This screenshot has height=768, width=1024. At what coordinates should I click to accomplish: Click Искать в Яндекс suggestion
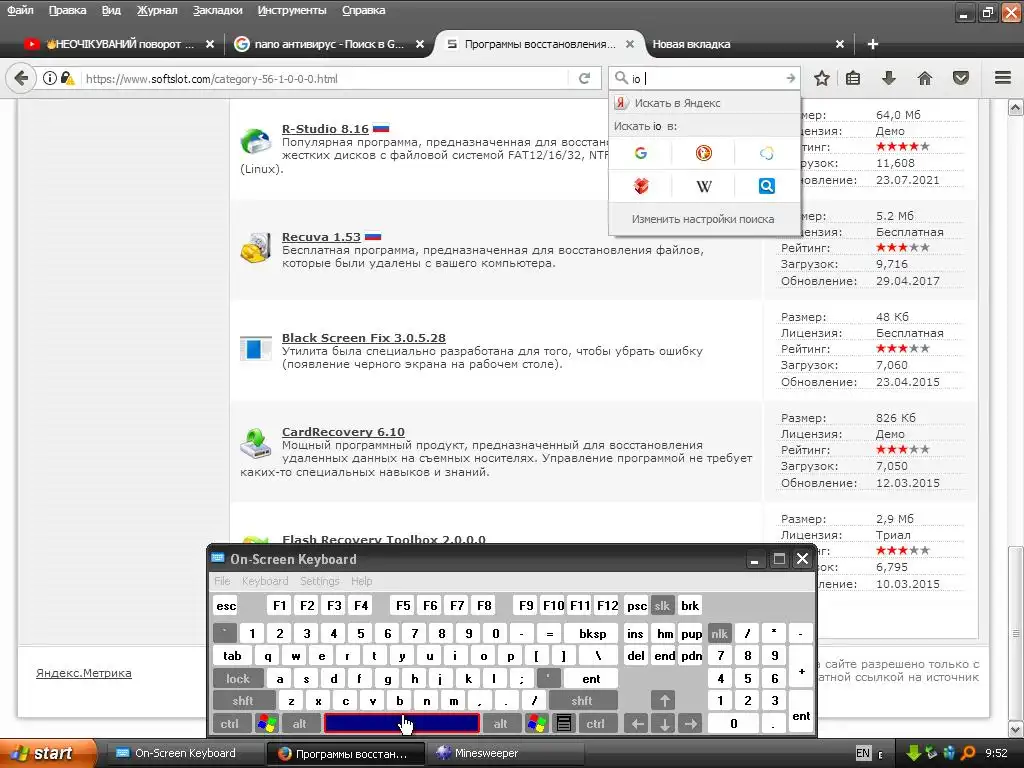(704, 103)
